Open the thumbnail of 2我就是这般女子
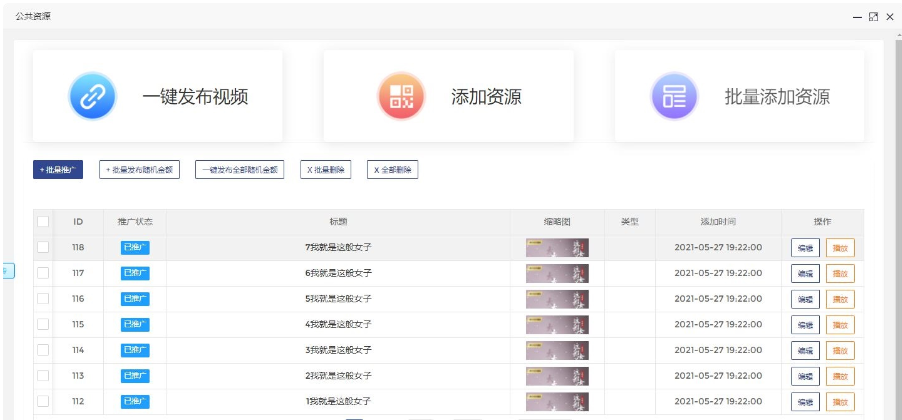Screen dimensions: 902x420 pos(557,376)
